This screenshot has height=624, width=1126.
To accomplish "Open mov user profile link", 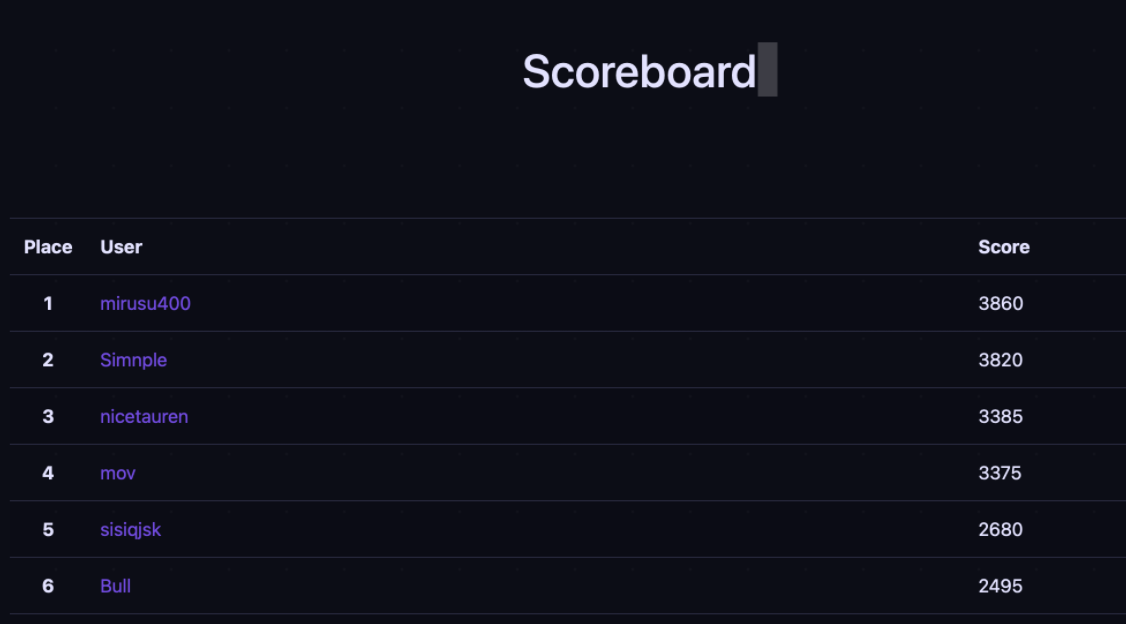I will click(118, 473).
